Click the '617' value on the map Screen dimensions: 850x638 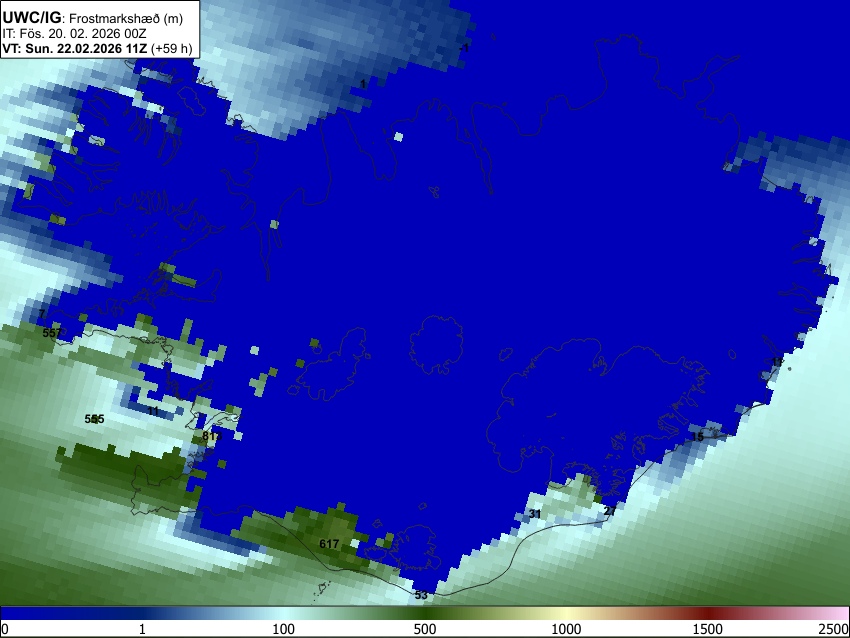(x=329, y=544)
